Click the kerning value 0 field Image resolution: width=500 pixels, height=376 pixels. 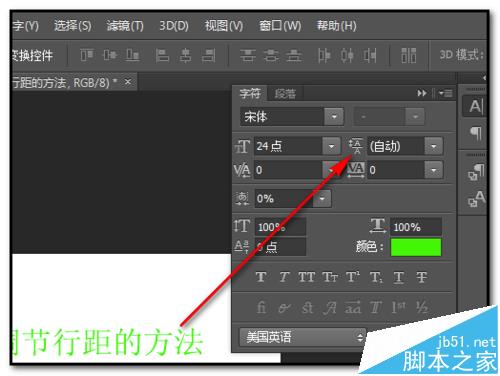point(288,170)
